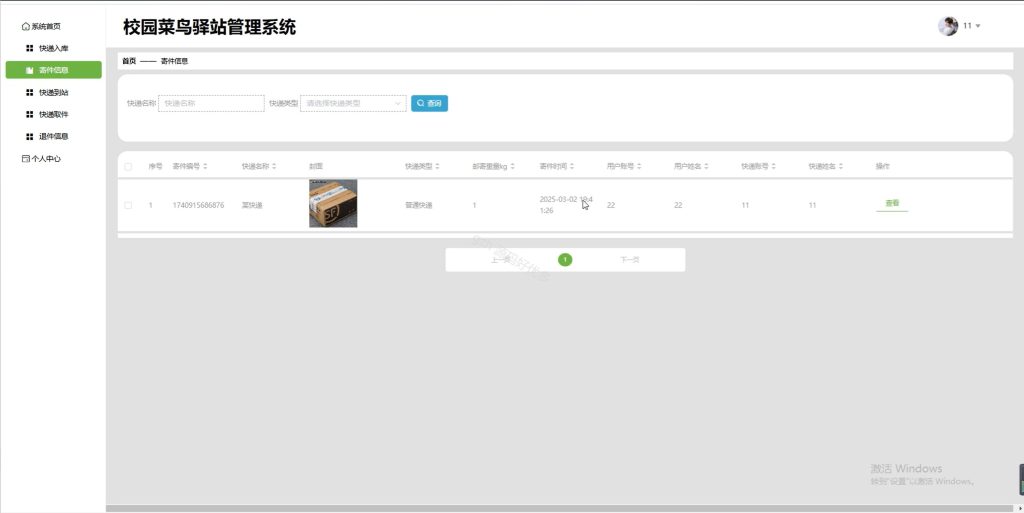The image size is (1024, 513).
Task: Sort by 快递名称 column arrows
Action: click(274, 166)
